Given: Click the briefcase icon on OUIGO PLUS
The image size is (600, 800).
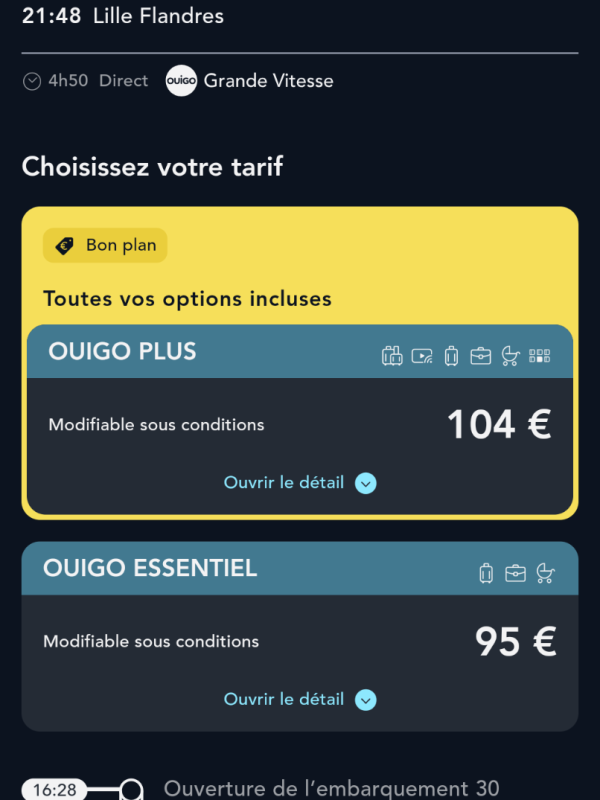Looking at the screenshot, I should click(x=481, y=355).
